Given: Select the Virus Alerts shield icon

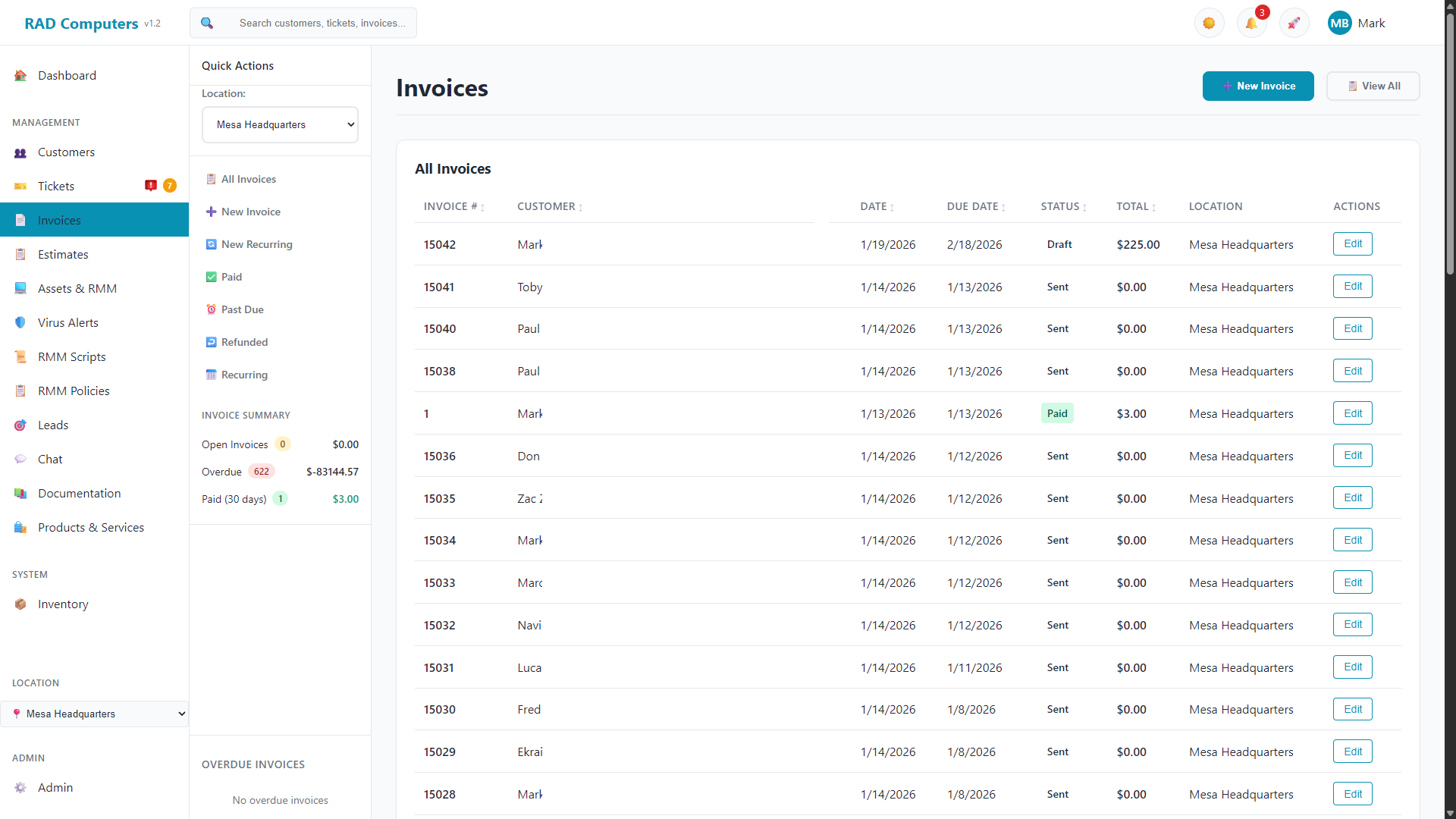Looking at the screenshot, I should pos(20,322).
